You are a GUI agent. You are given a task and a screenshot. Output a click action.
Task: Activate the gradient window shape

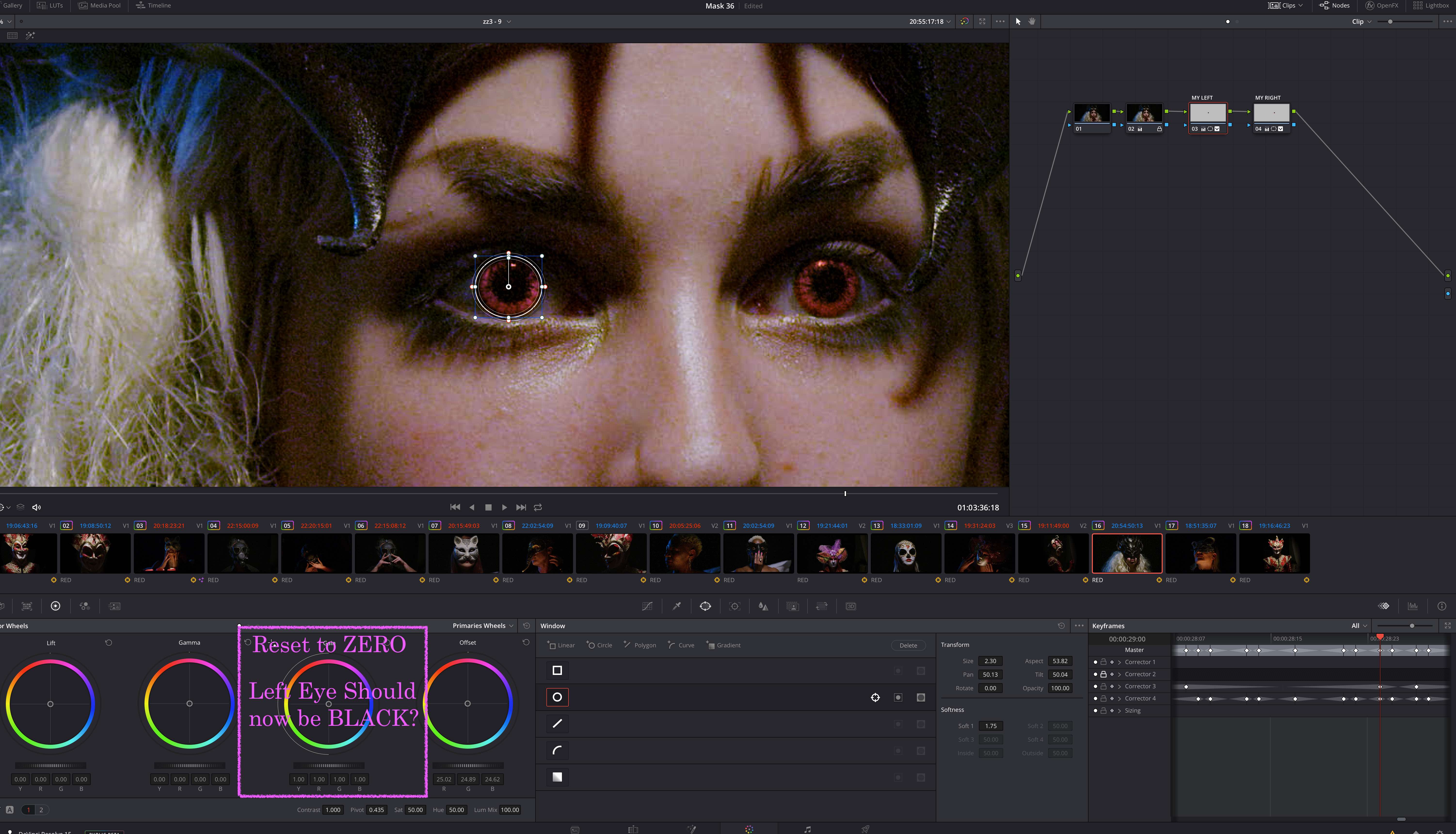pyautogui.click(x=557, y=777)
